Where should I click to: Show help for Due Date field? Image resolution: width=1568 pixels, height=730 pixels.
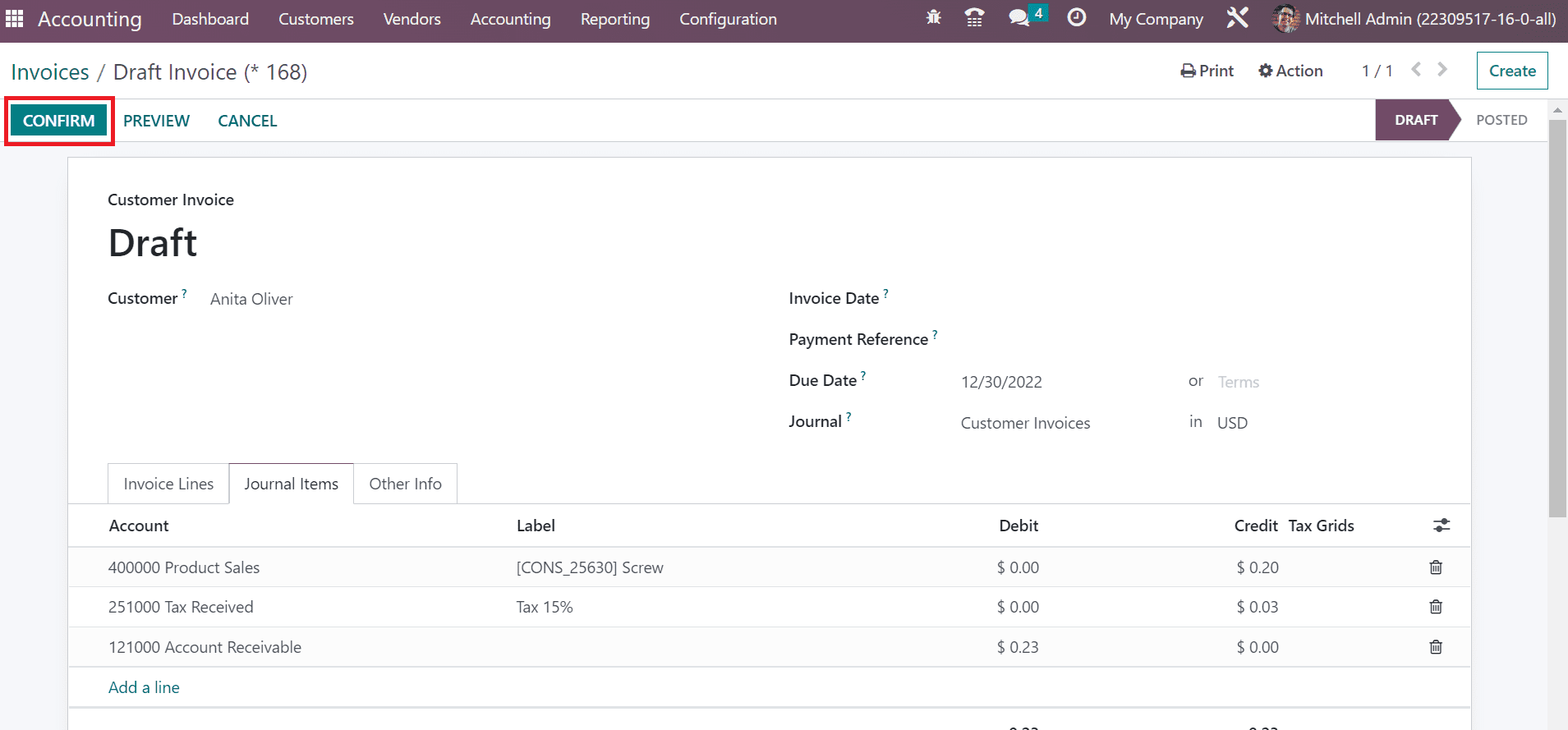[x=863, y=375]
